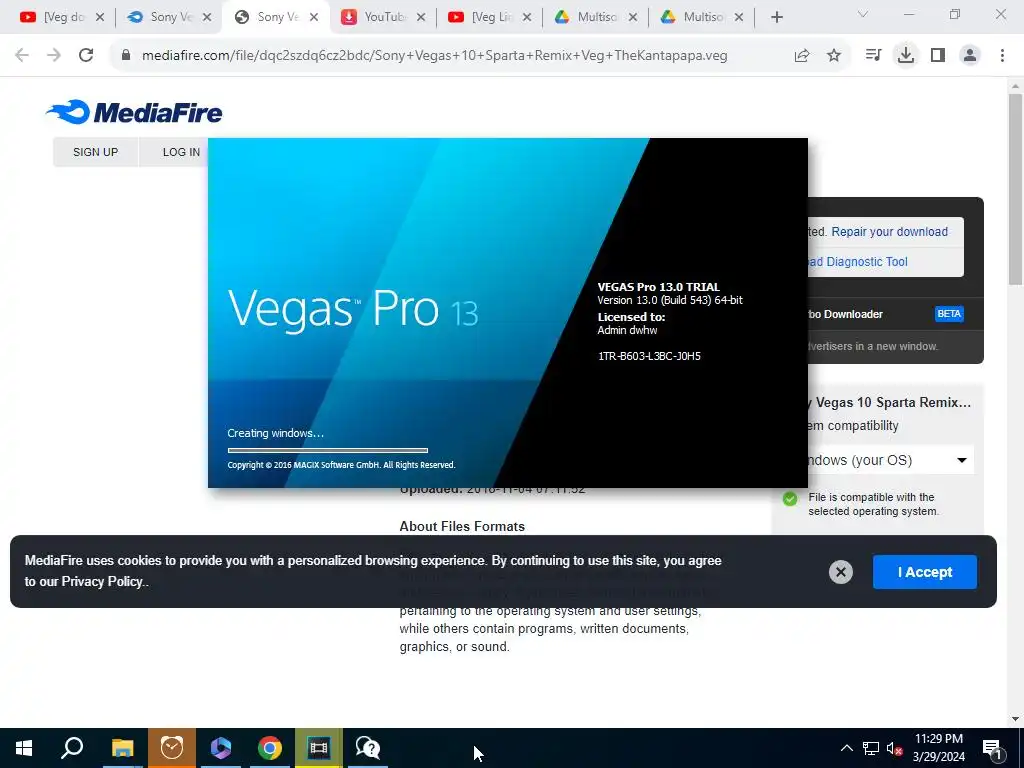Open the Chrome profile avatar
Image resolution: width=1024 pixels, height=768 pixels.
[970, 56]
